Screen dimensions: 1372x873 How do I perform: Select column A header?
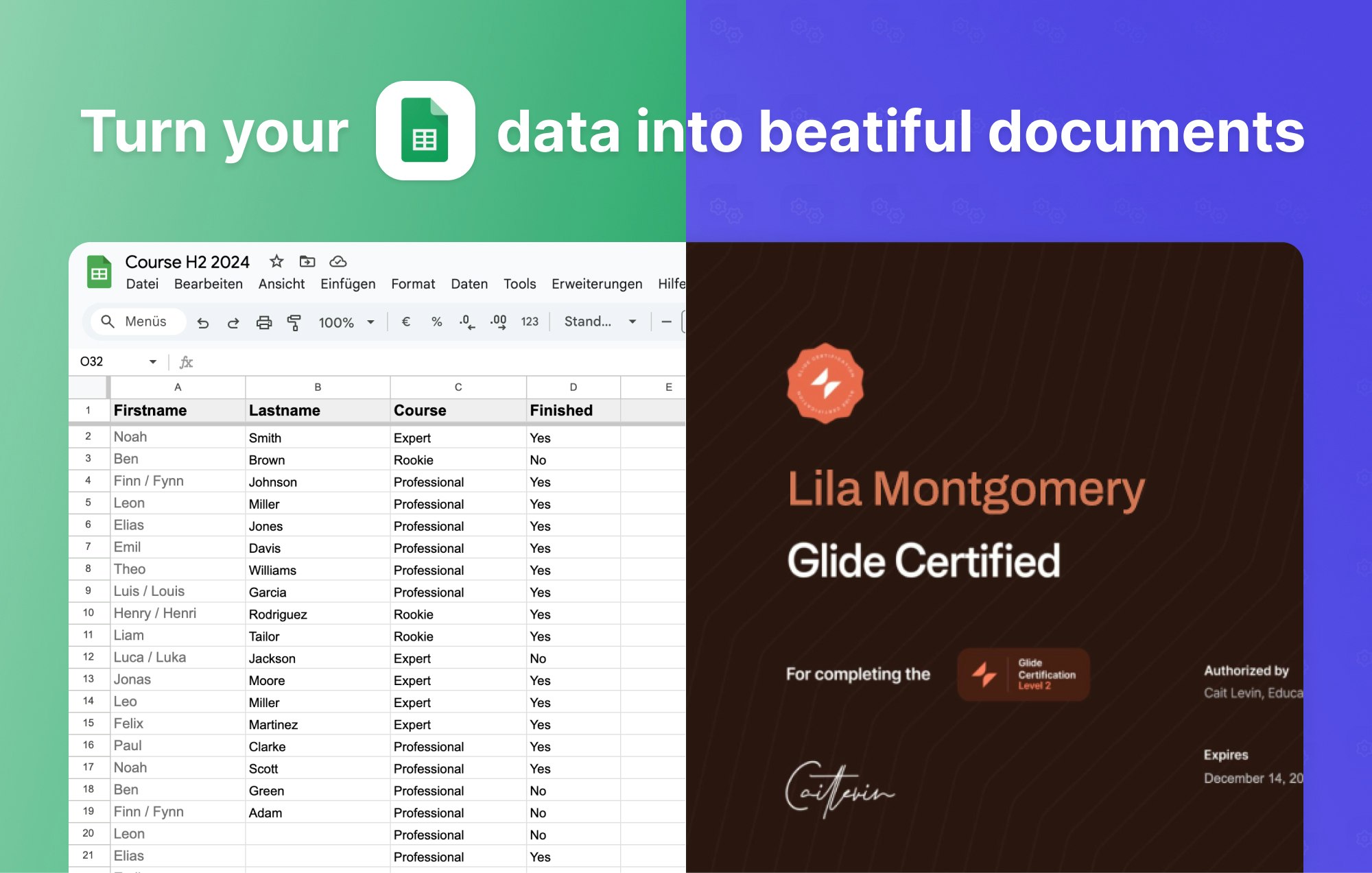178,387
